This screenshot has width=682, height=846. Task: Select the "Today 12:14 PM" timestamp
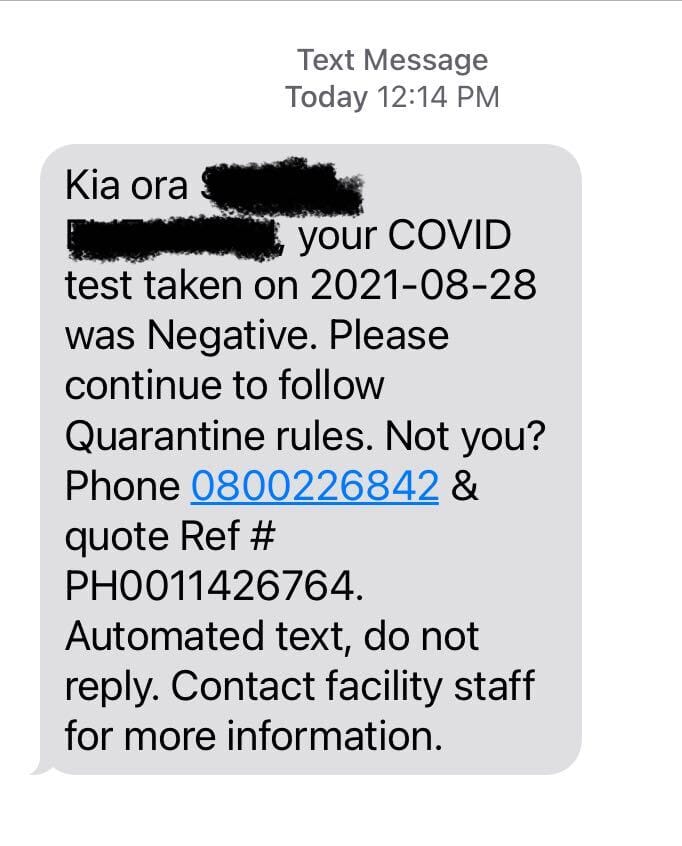click(x=392, y=97)
